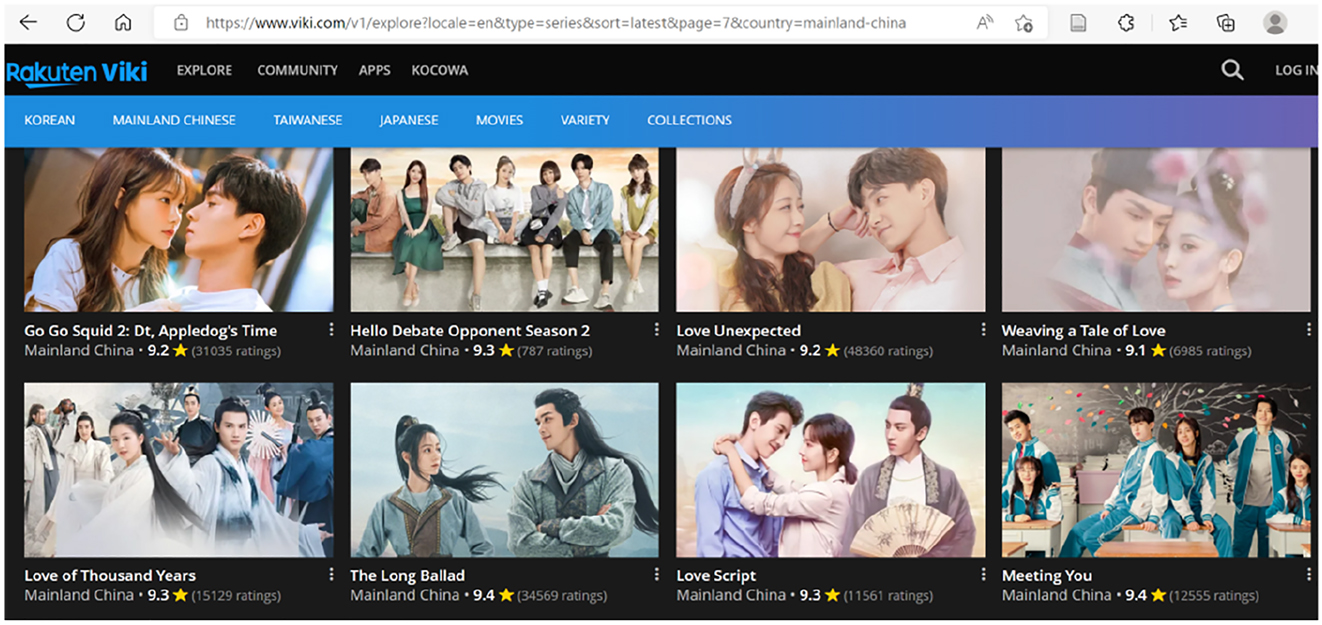The image size is (1322, 625).
Task: Open the browser profile avatar
Action: pyautogui.click(x=1275, y=22)
